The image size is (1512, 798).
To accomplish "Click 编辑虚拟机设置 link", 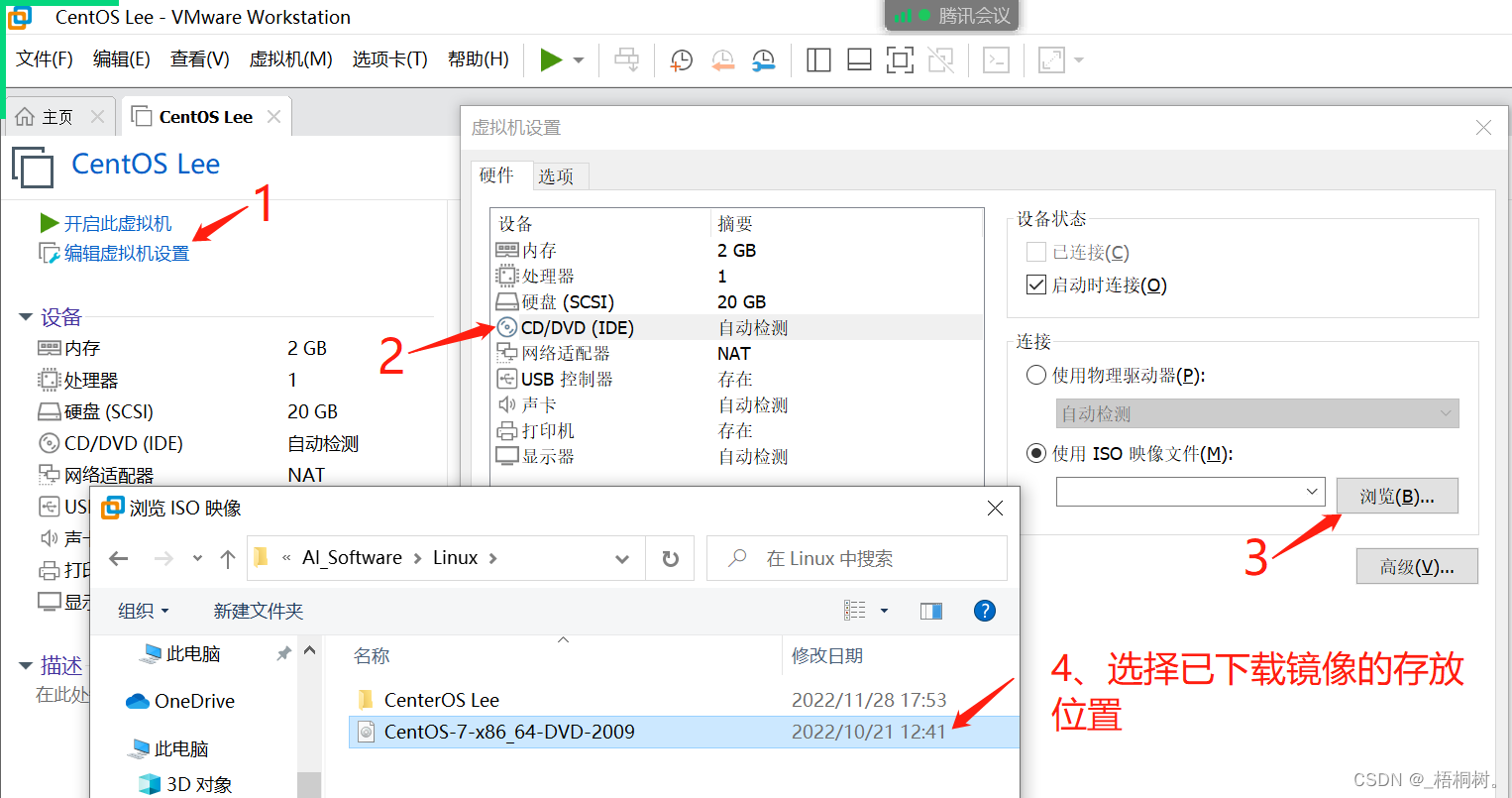I will pyautogui.click(x=127, y=254).
